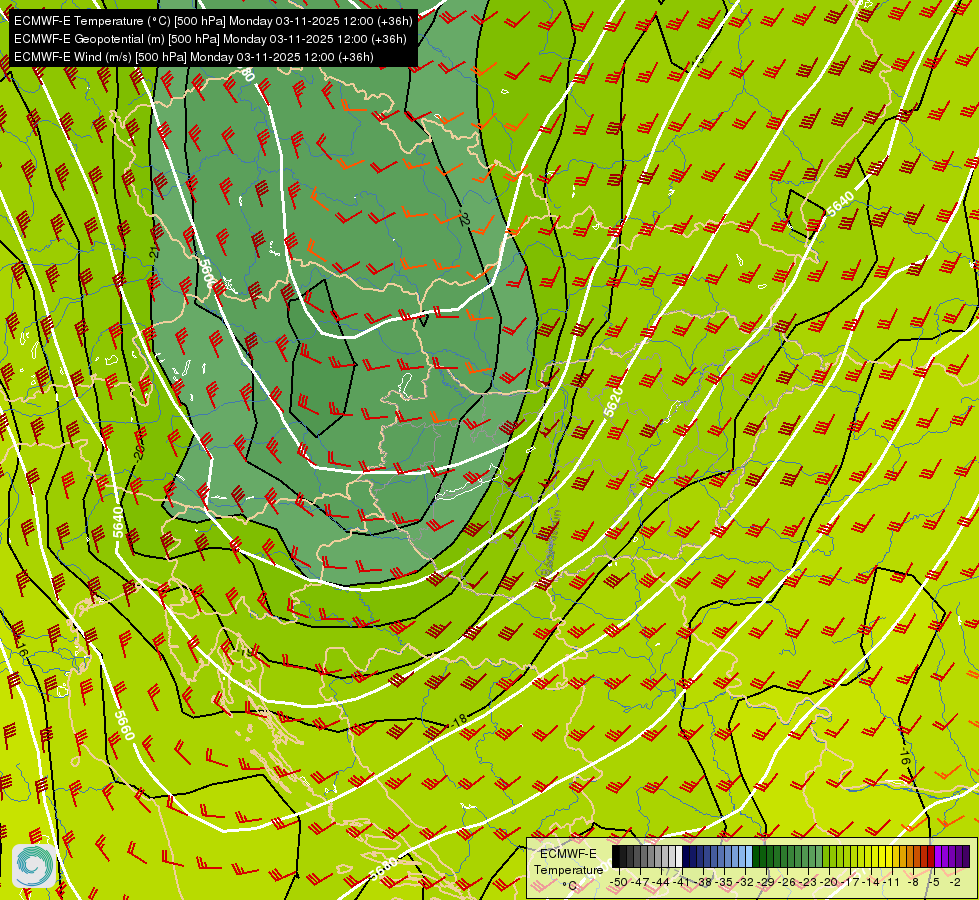The height and width of the screenshot is (900, 979).
Task: Click the -14 legend scale value
Action: pos(871,882)
